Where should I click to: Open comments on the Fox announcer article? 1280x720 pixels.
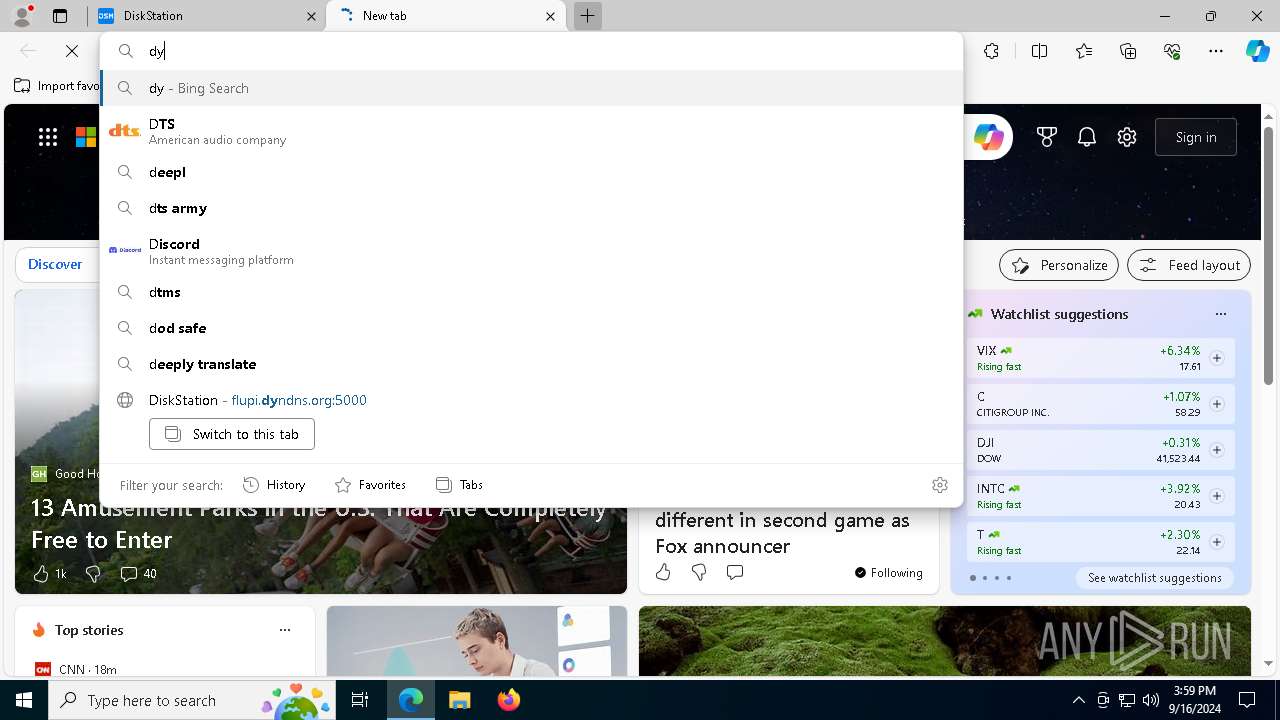pos(735,572)
